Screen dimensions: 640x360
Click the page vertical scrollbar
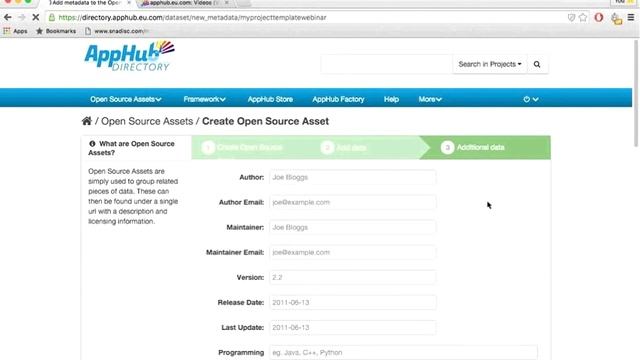click(636, 94)
